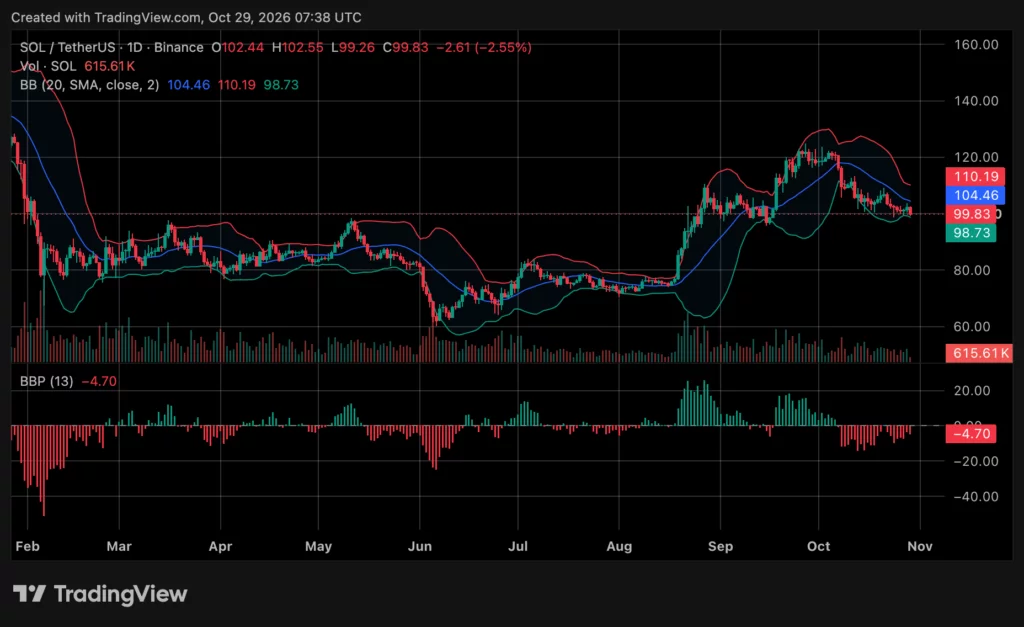
Task: Select the open value O102.44
Action: point(238,48)
